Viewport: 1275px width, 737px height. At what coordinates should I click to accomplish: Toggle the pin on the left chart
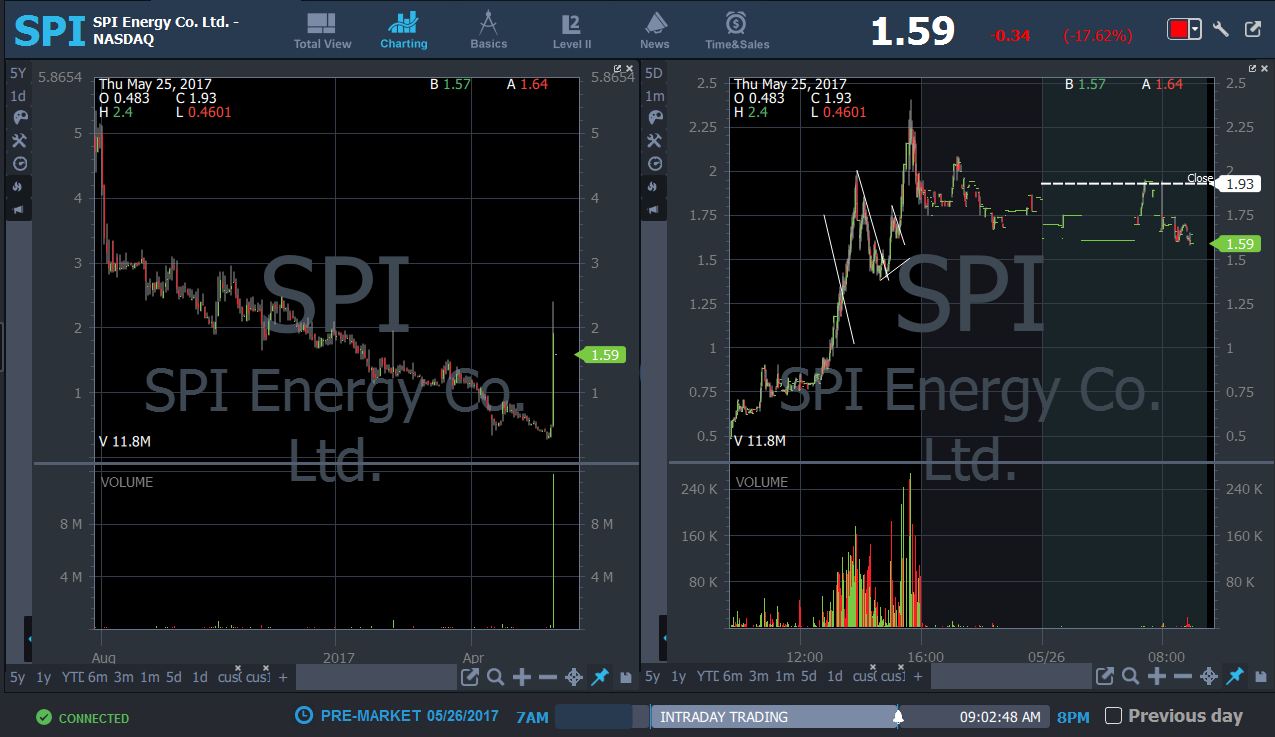tap(600, 677)
